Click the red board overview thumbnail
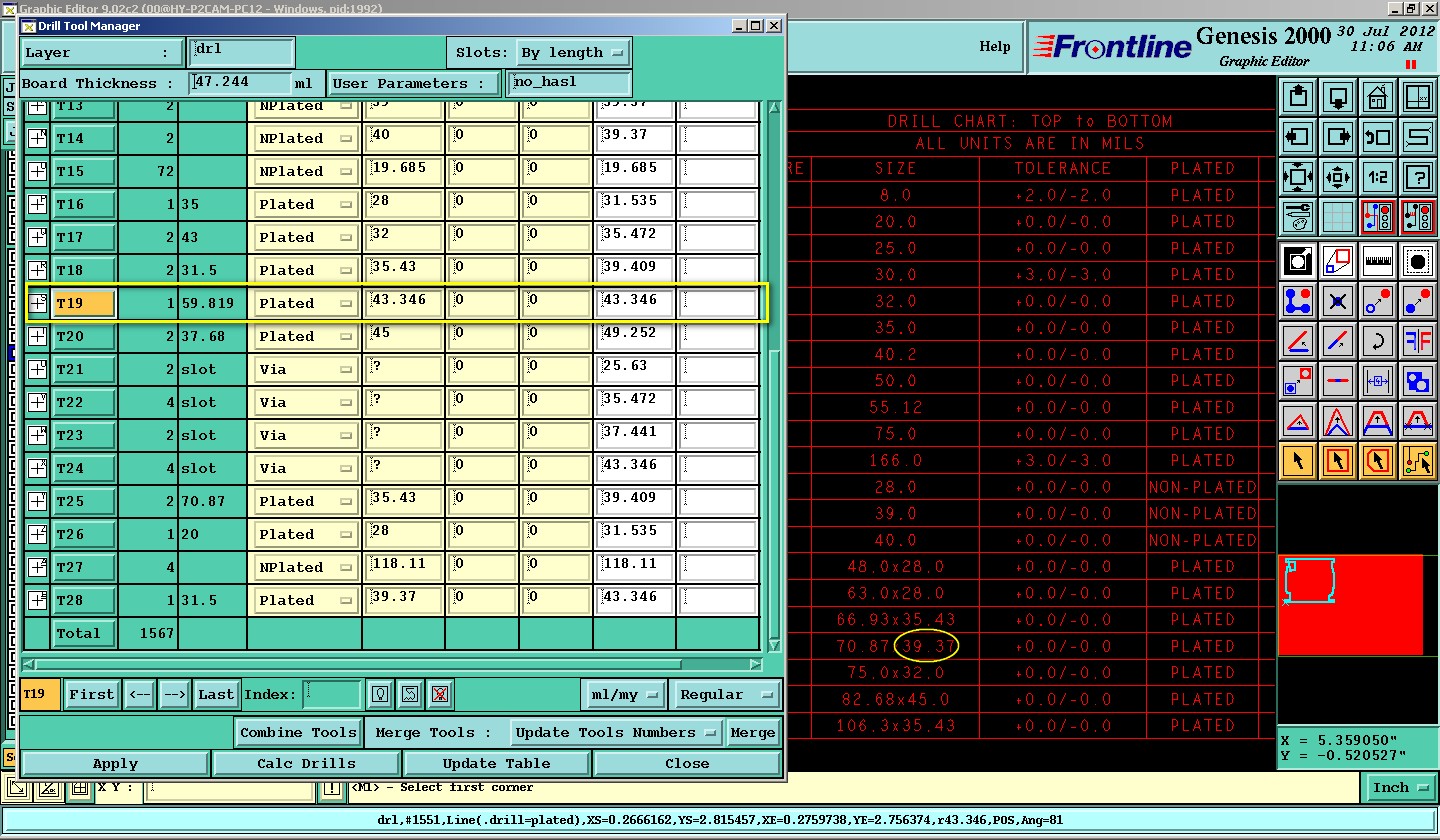 coord(1351,606)
